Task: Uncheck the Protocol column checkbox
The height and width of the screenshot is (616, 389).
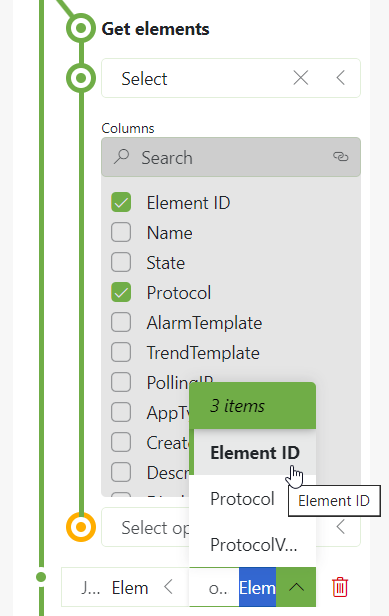Action: pos(121,292)
